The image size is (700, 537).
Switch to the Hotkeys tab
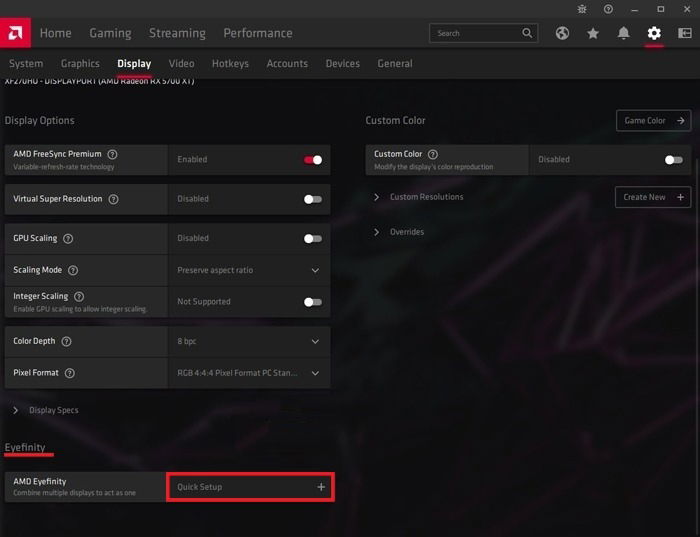(230, 63)
